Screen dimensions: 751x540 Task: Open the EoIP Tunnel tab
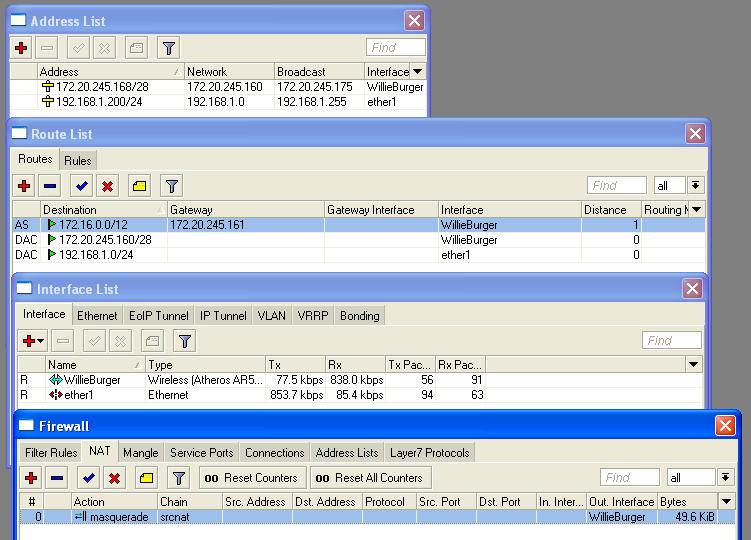point(159,316)
